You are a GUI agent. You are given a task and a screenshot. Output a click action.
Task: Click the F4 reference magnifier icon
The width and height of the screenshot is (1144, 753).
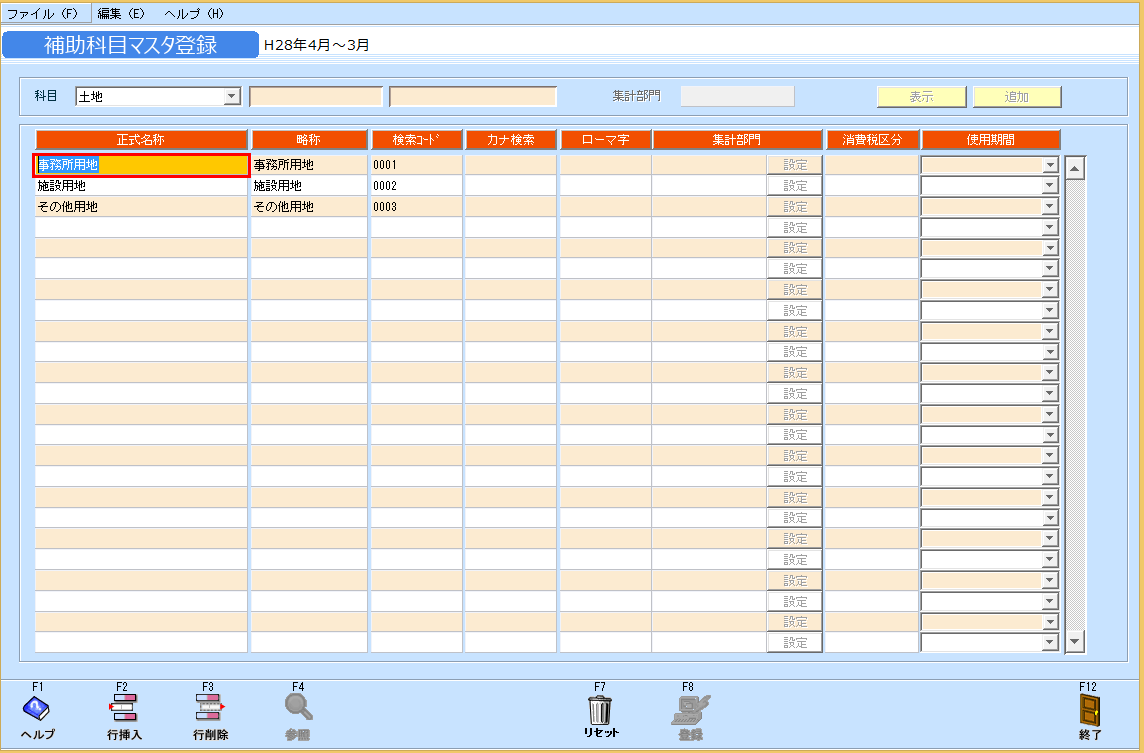pos(298,709)
